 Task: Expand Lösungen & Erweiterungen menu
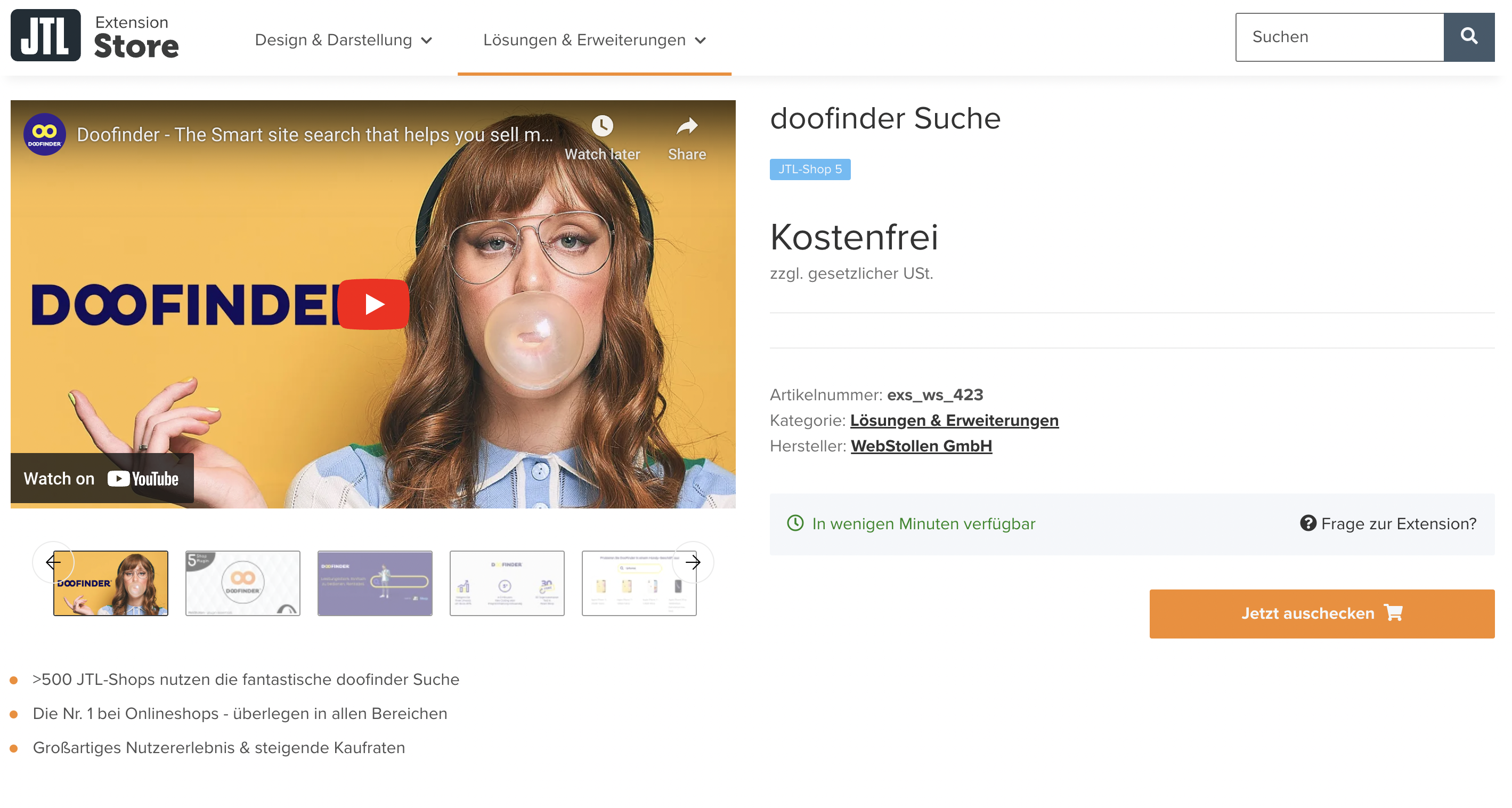[595, 40]
